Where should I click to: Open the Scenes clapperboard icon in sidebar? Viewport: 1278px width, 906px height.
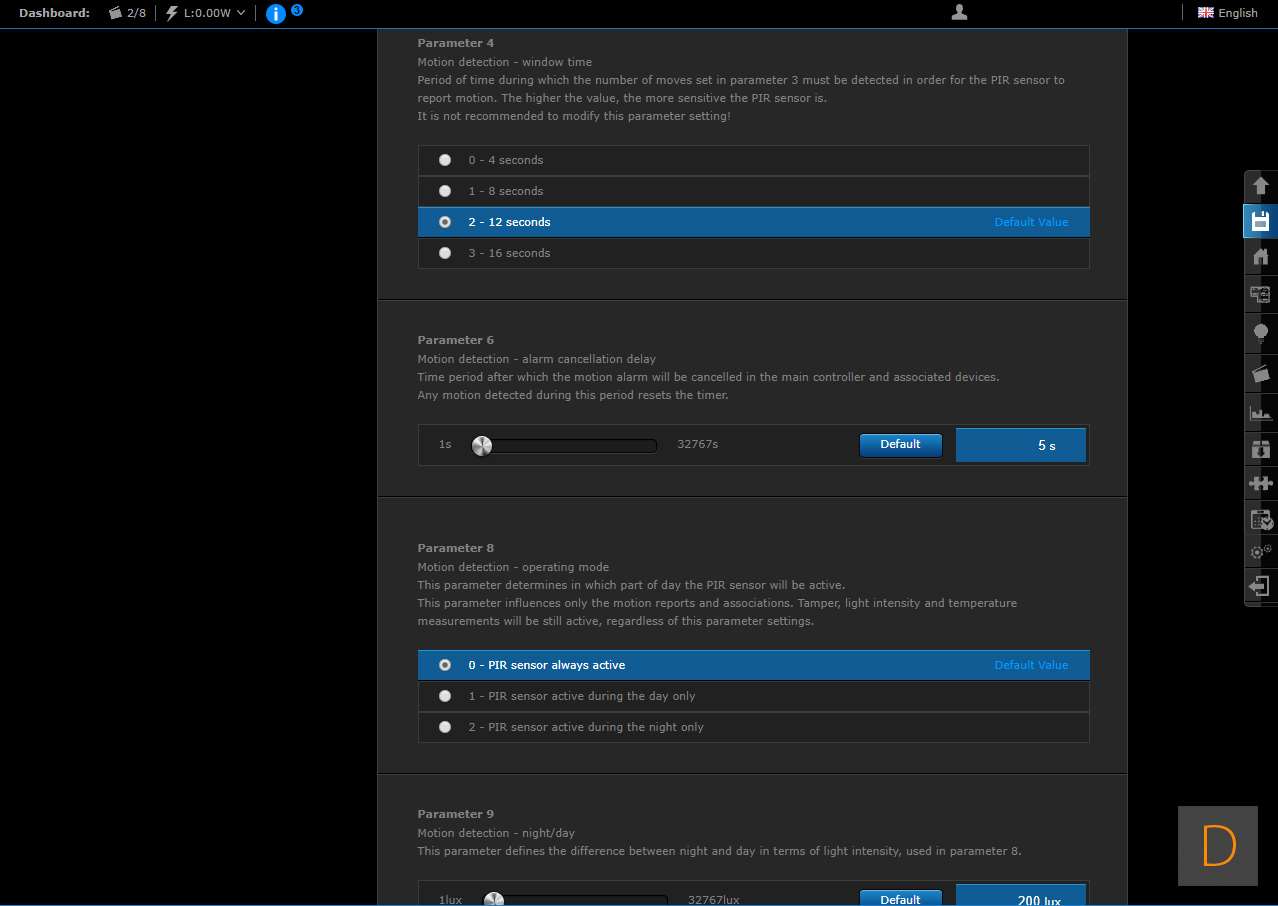point(1260,373)
